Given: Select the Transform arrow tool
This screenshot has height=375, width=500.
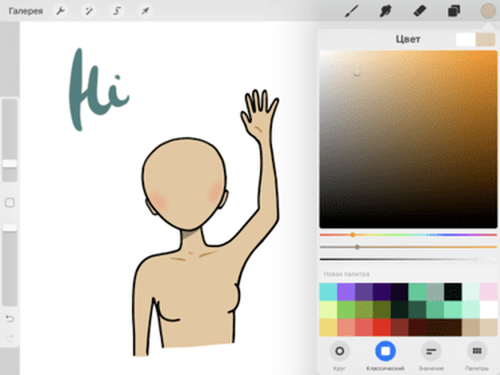Looking at the screenshot, I should 145,11.
